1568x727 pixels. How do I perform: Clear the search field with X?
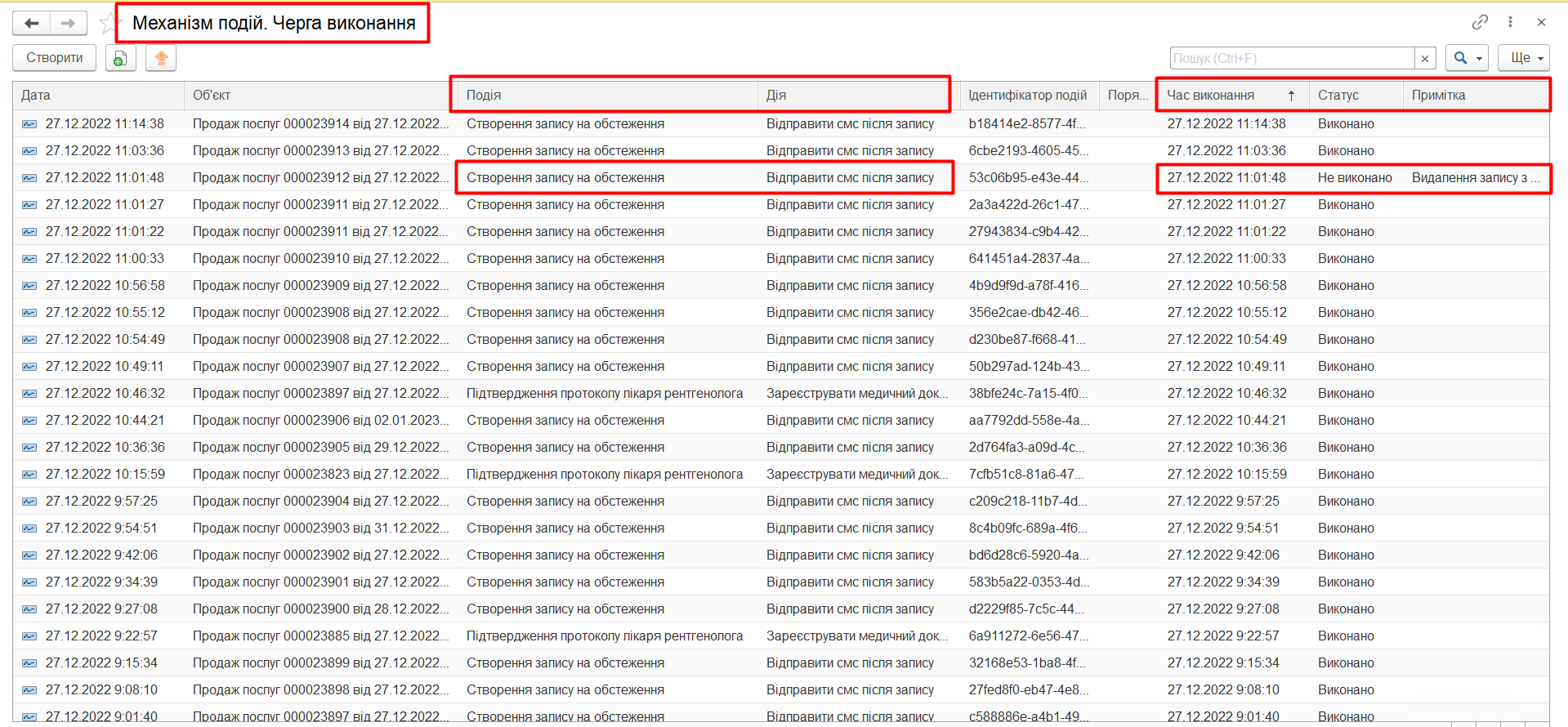click(1425, 58)
